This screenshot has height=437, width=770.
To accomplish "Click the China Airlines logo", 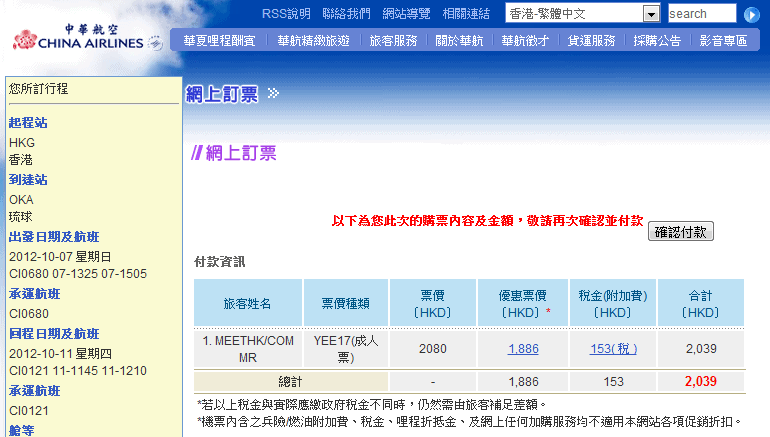I will pyautogui.click(x=78, y=35).
